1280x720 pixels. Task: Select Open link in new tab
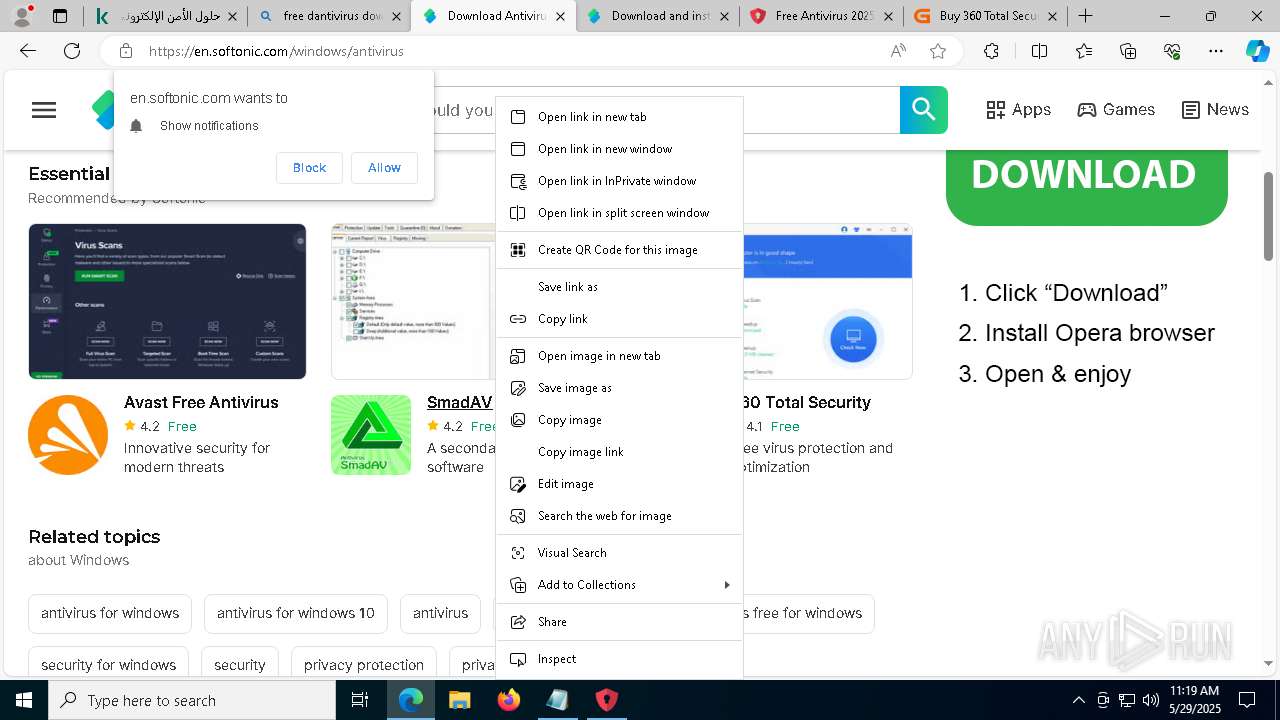coord(620,117)
